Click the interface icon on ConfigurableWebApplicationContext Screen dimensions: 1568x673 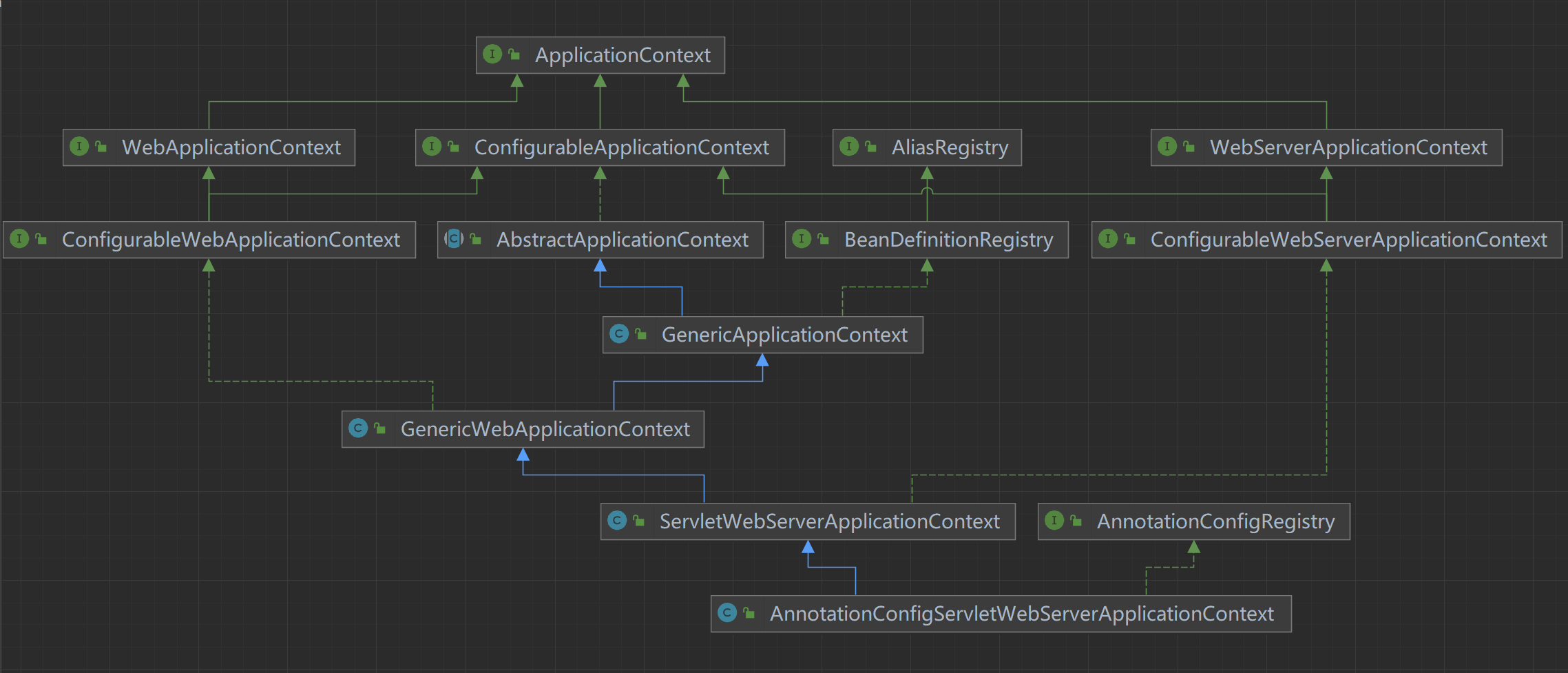(x=19, y=238)
